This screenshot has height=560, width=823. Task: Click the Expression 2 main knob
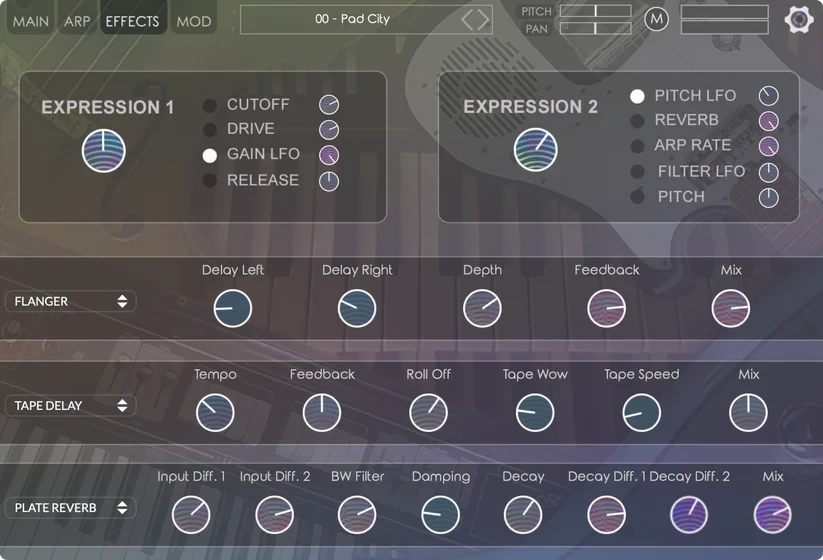click(x=535, y=150)
